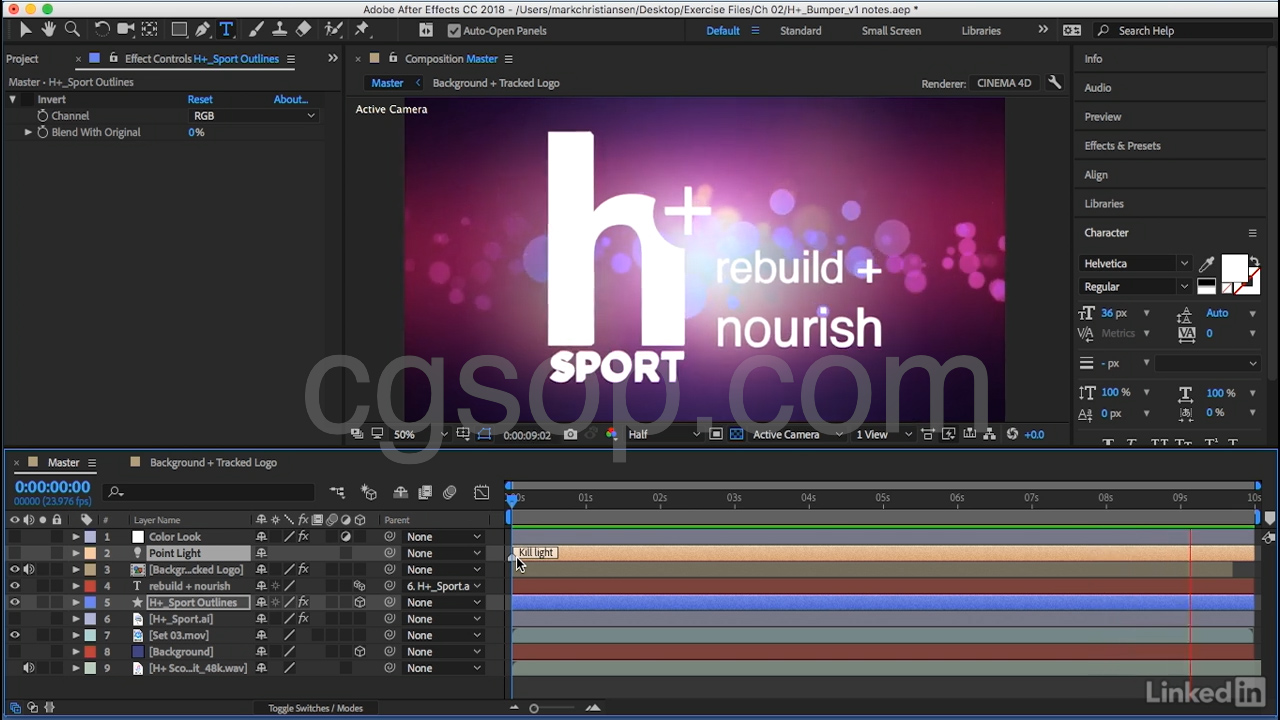Pick the Pen tool
Image resolution: width=1280 pixels, height=720 pixels.
203,30
